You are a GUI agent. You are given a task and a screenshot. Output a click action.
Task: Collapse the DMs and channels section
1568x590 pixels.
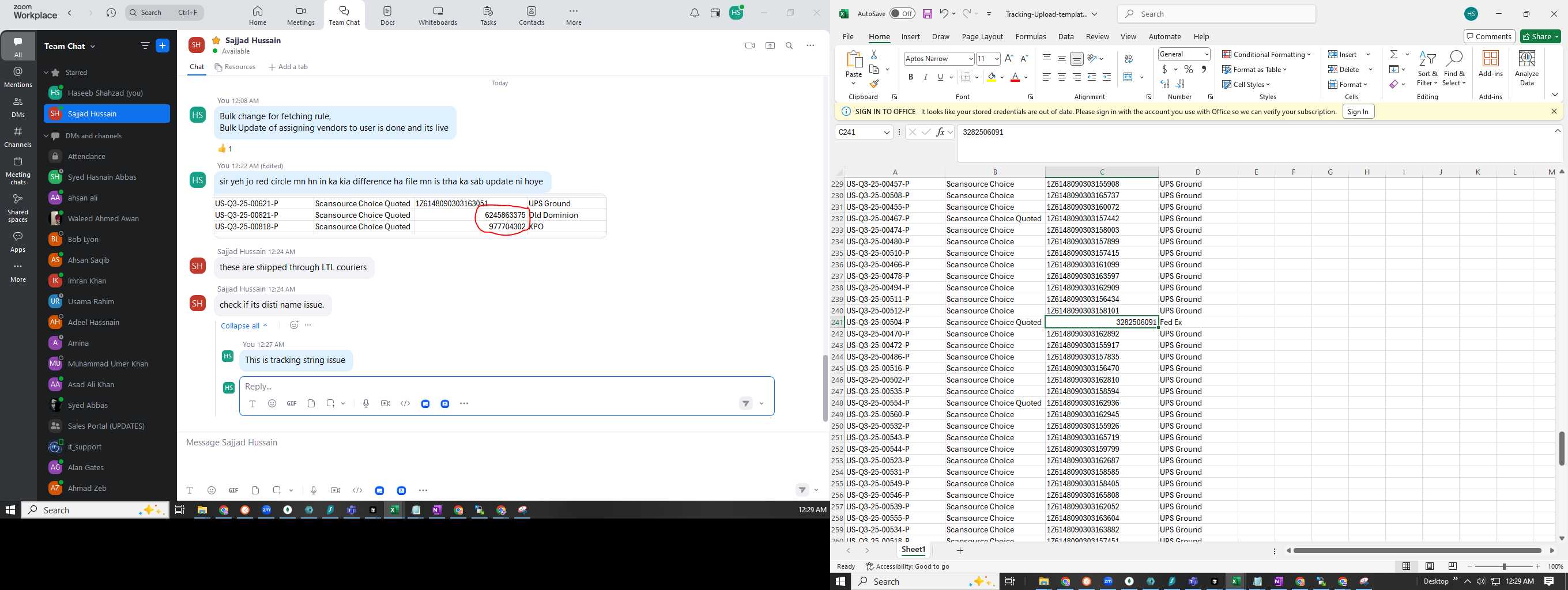tap(46, 135)
